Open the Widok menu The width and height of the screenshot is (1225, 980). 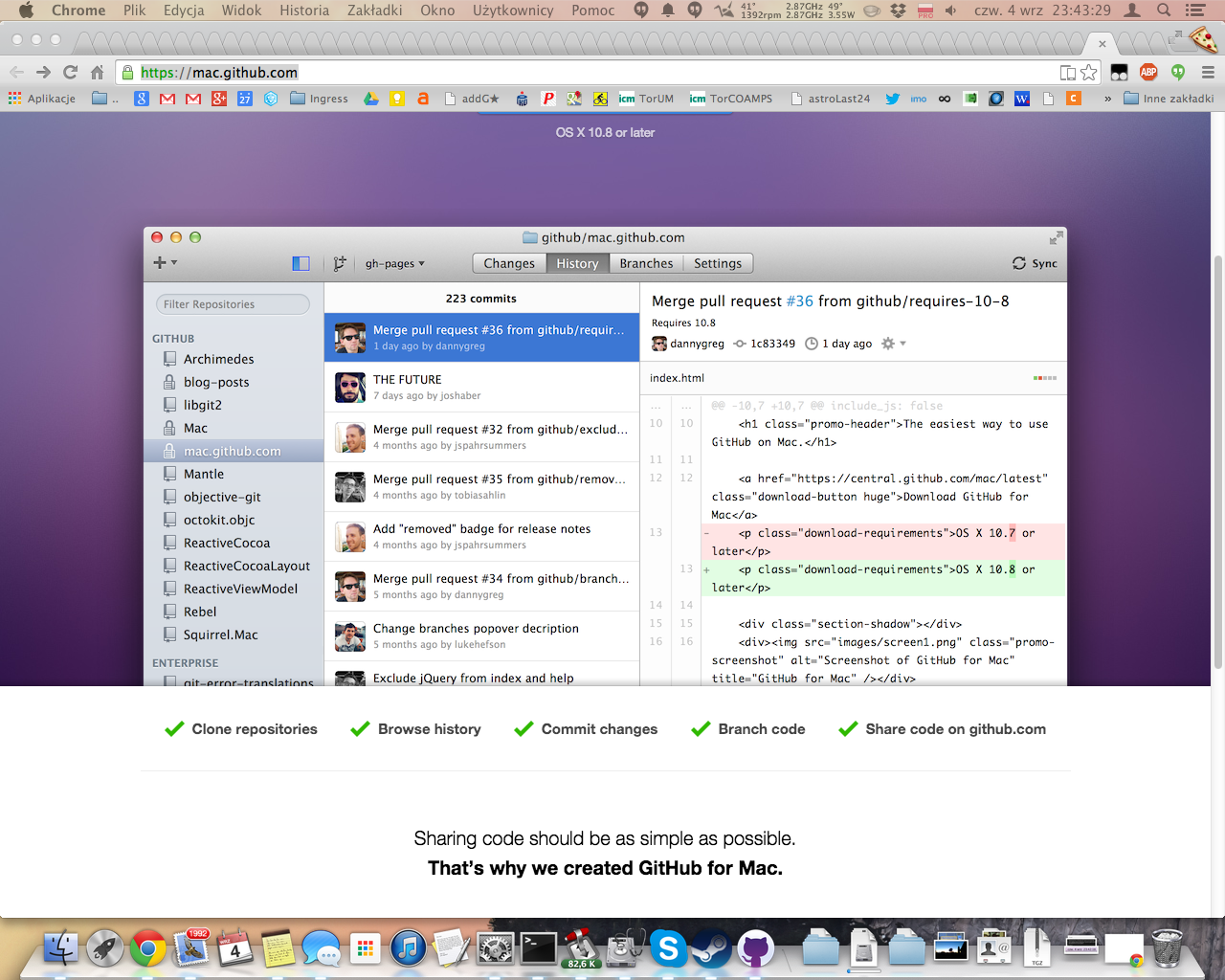coord(241,11)
